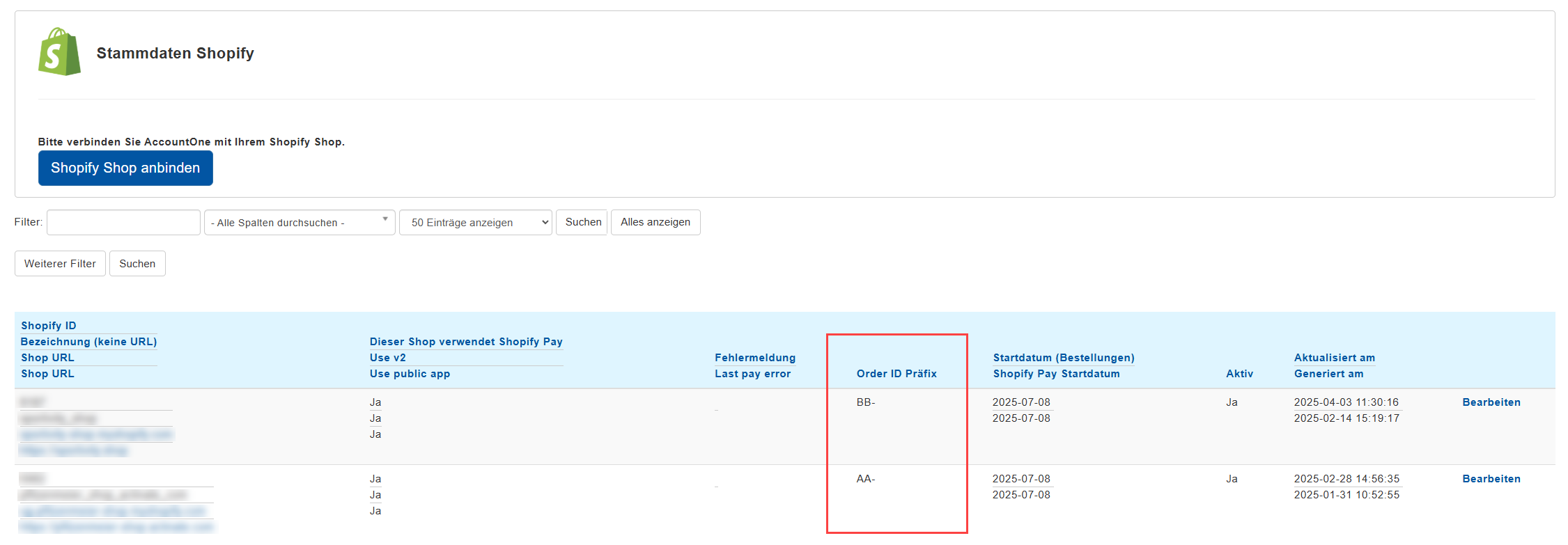Open the 50 Einträge anzeigen dropdown

click(x=476, y=223)
